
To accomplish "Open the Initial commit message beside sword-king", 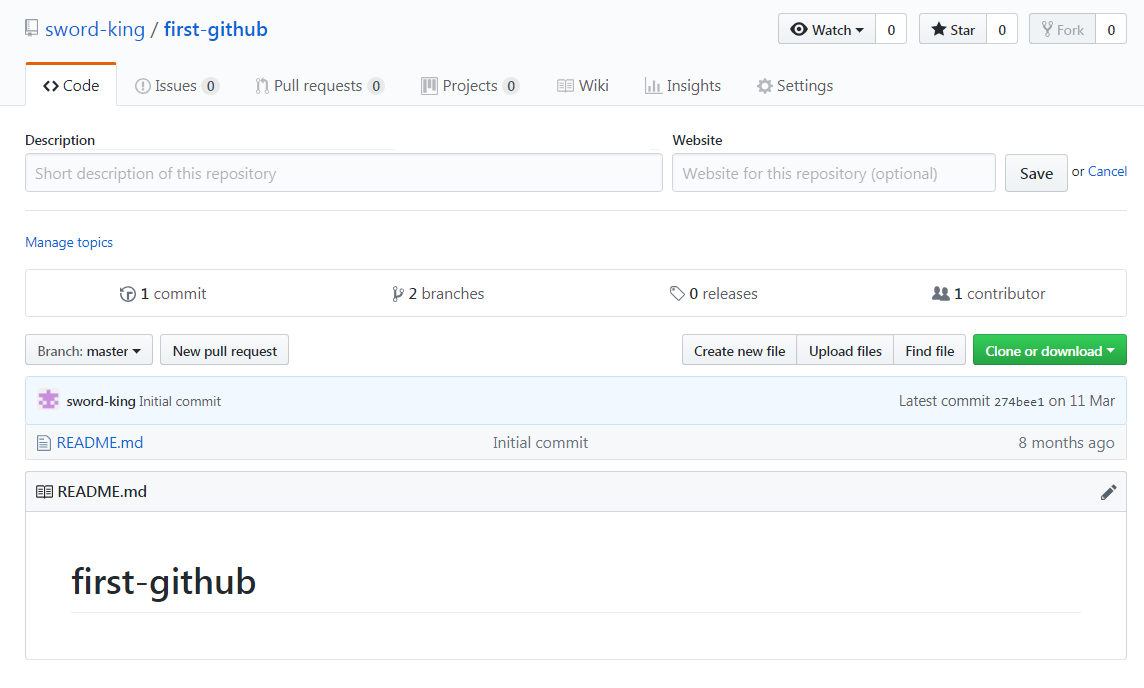I will click(179, 401).
